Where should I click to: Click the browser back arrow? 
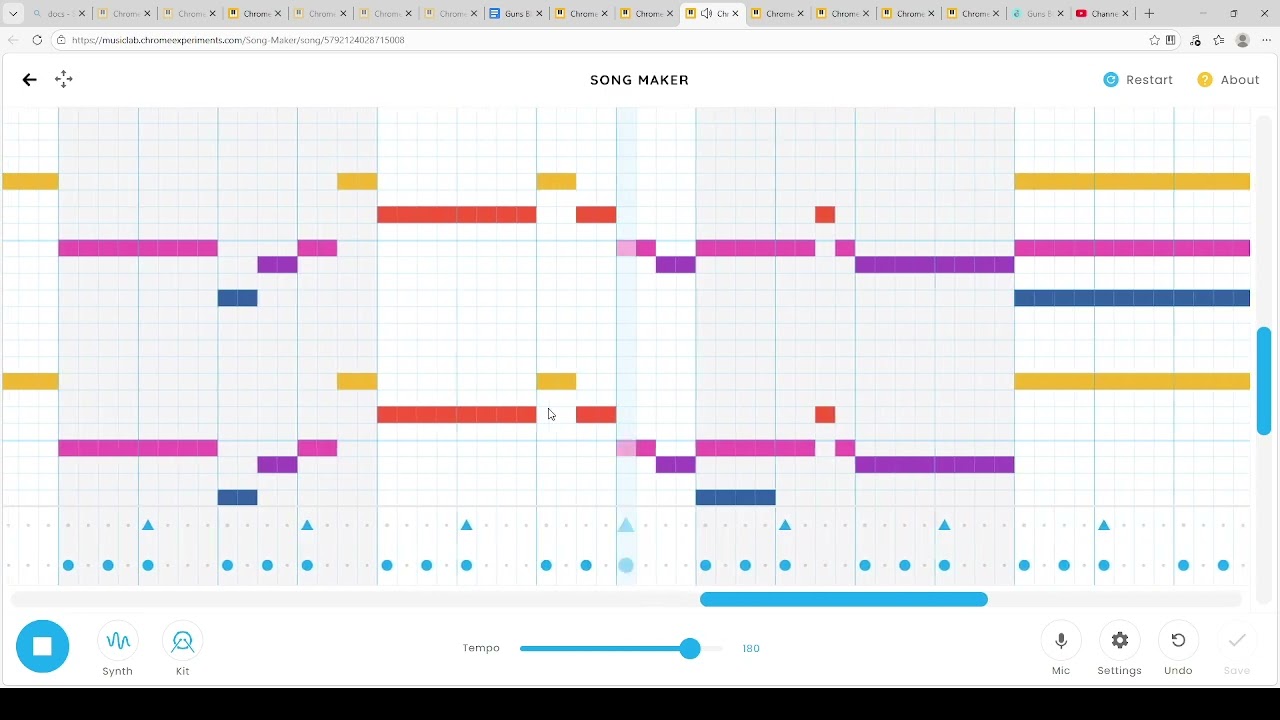[x=13, y=40]
